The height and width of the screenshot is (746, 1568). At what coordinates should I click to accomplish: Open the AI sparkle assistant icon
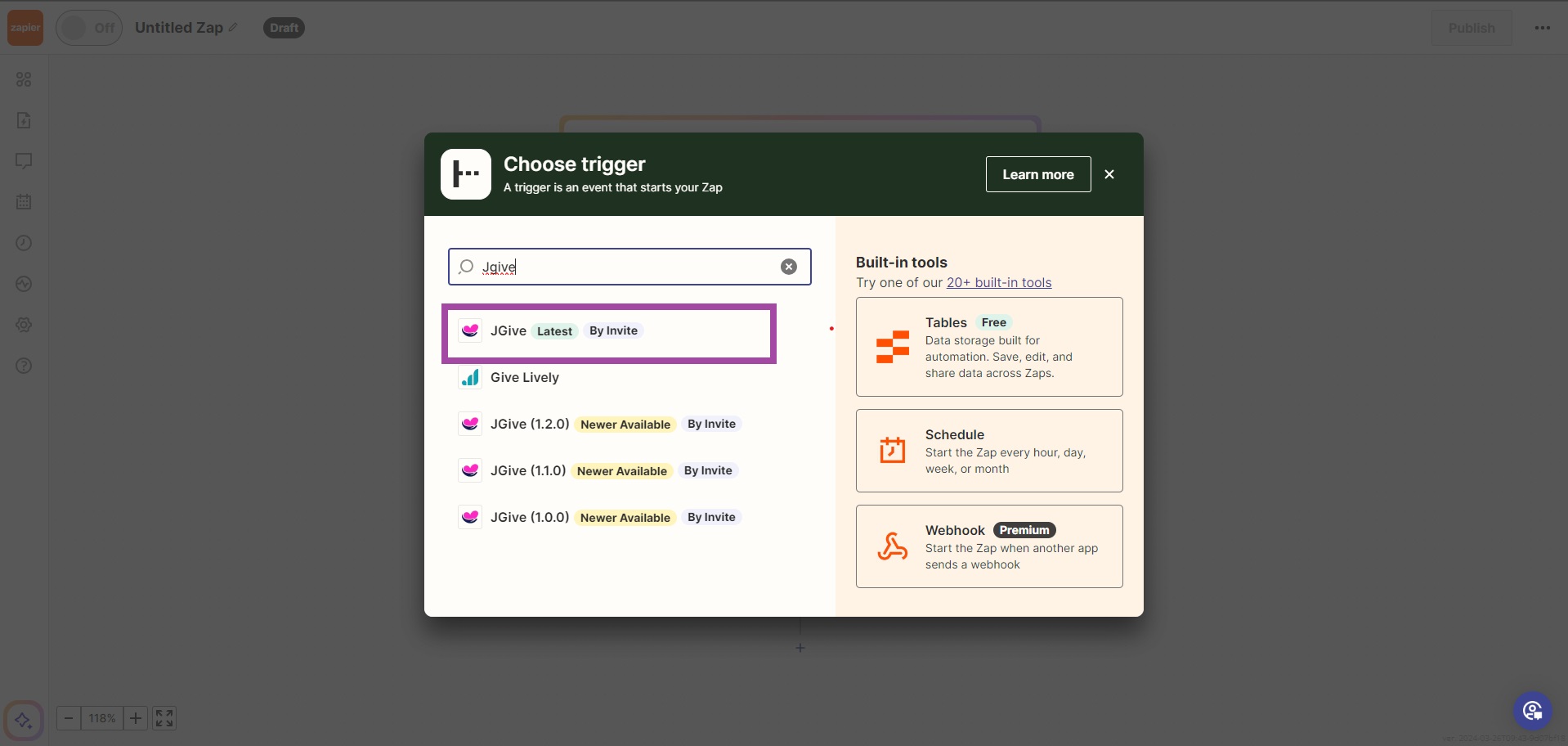tap(23, 721)
